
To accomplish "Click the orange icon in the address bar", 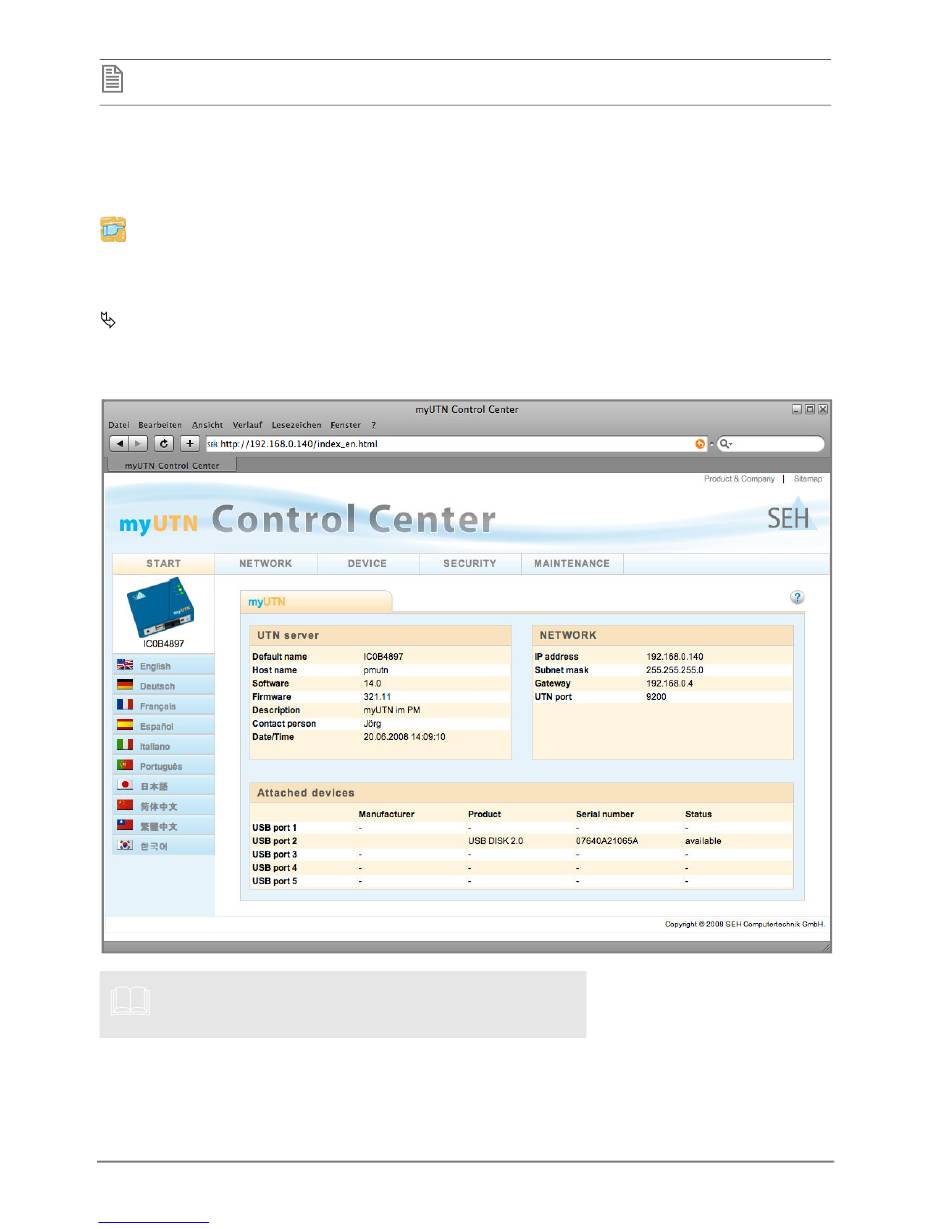I will [x=701, y=443].
